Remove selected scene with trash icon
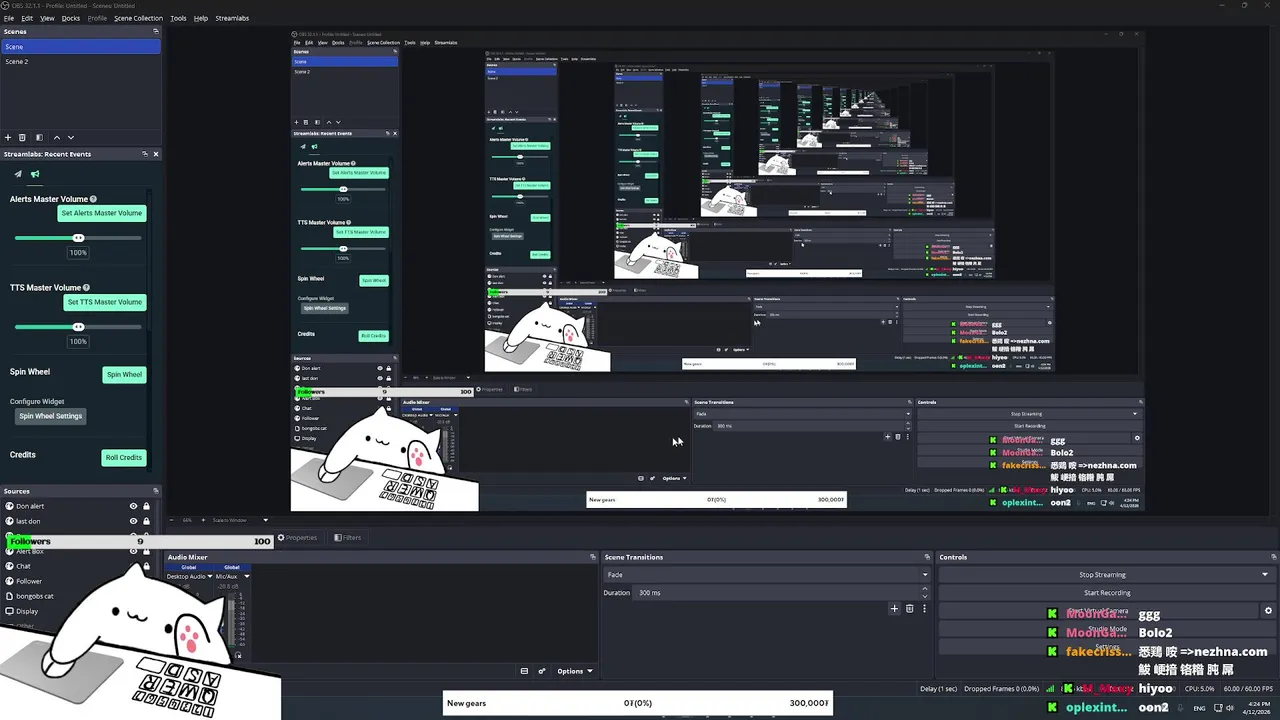 22,137
